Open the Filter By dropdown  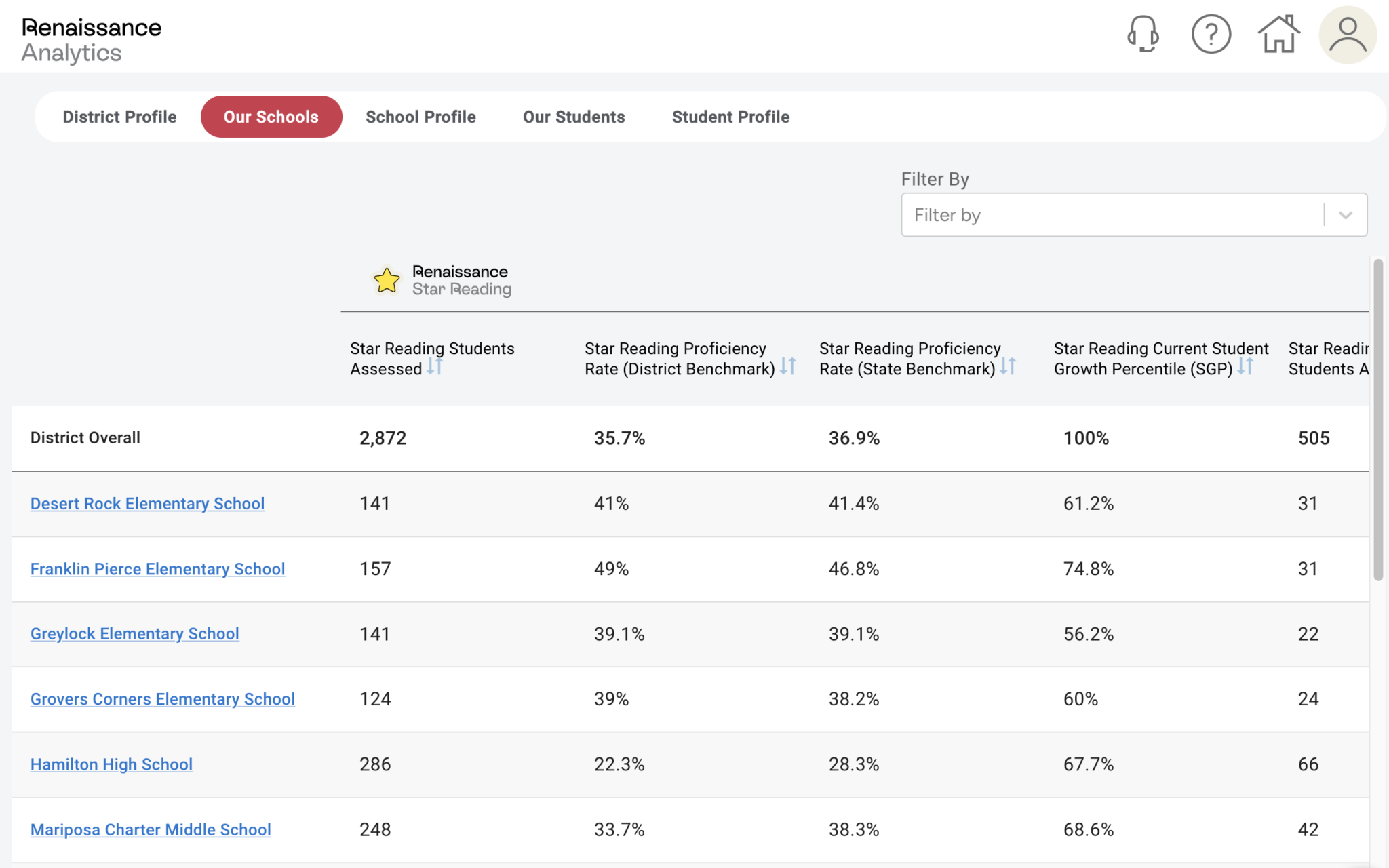click(1112, 215)
